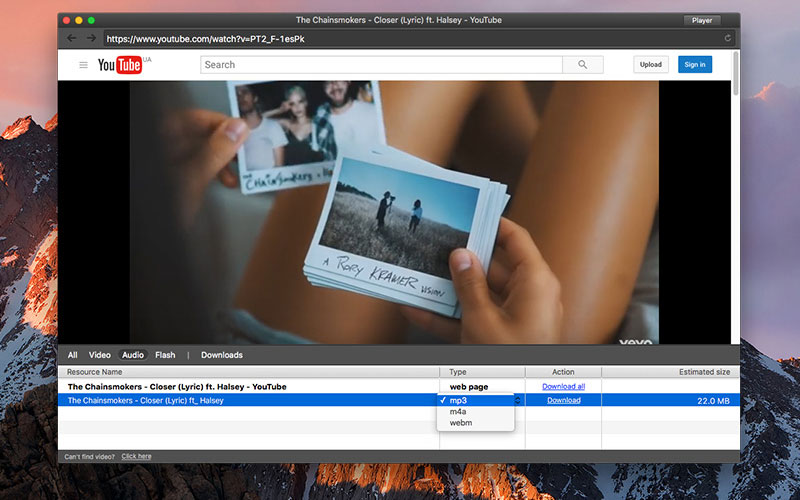Click the Resource Name column header
Screen dimensions: 800x500
coord(248,372)
